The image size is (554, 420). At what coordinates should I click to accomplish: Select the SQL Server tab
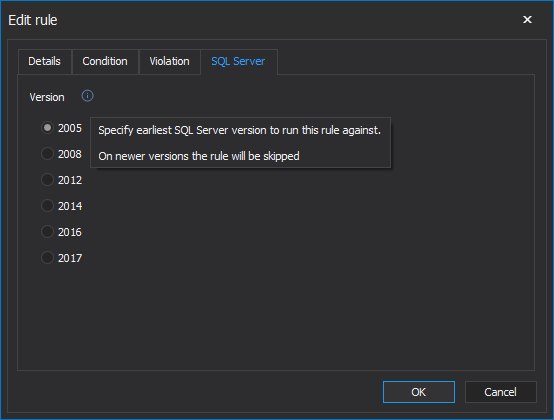click(238, 61)
